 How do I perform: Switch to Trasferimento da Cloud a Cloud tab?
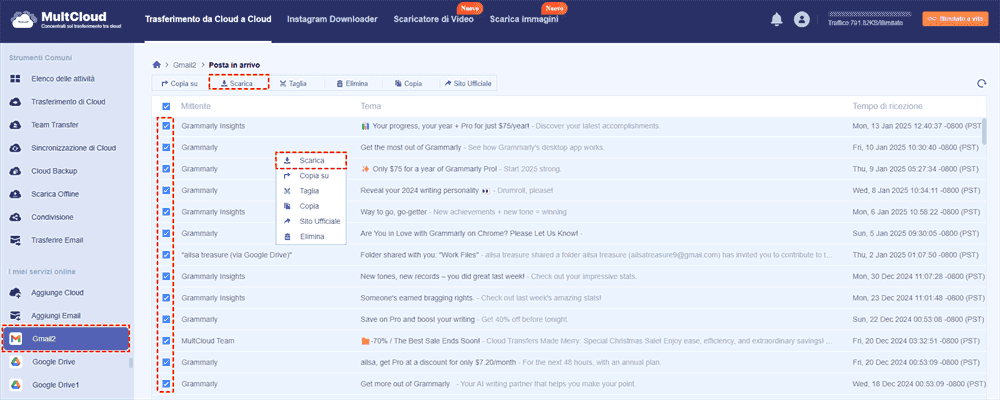pos(208,19)
